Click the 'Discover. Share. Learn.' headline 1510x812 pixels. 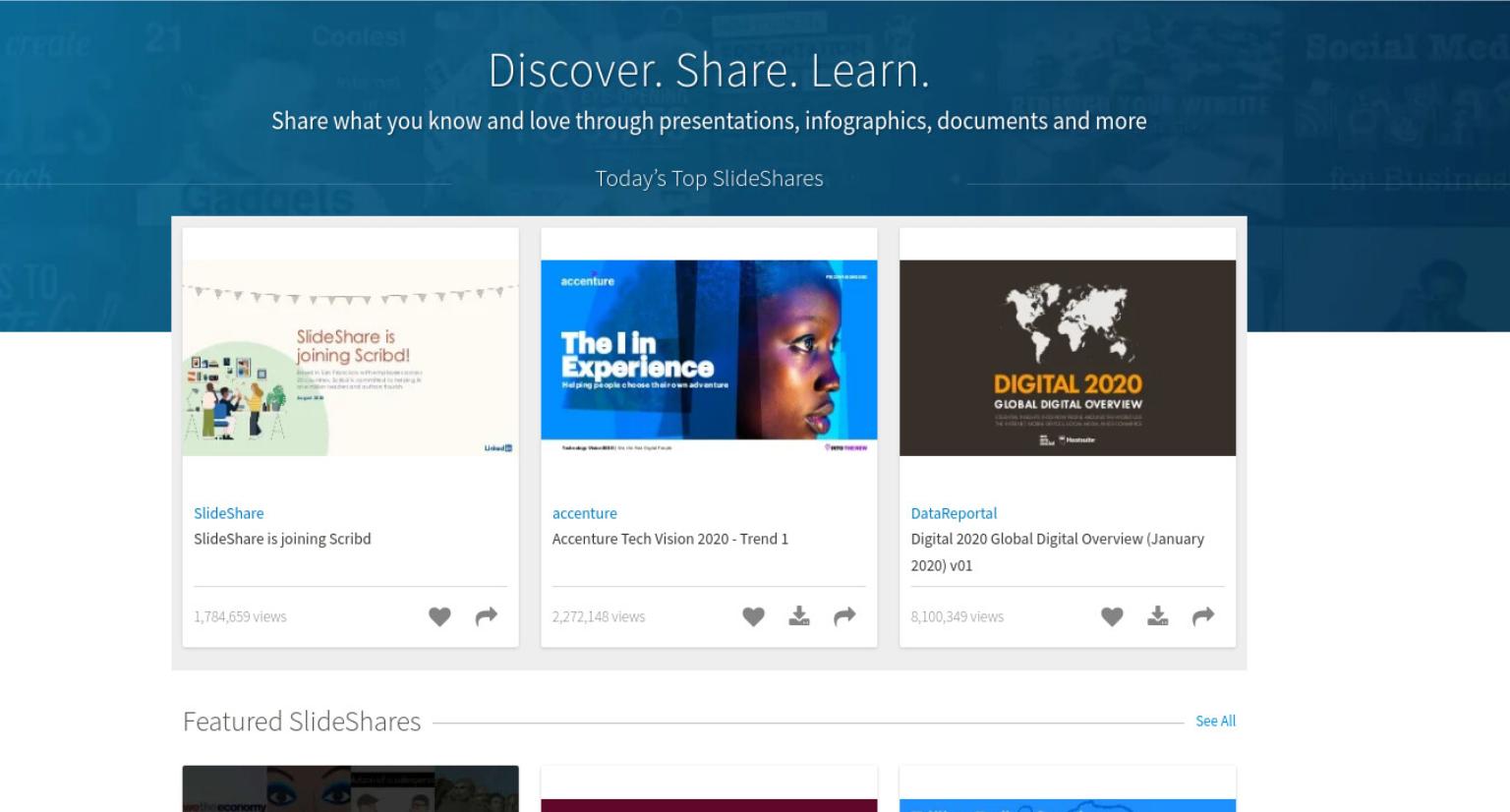[709, 71]
